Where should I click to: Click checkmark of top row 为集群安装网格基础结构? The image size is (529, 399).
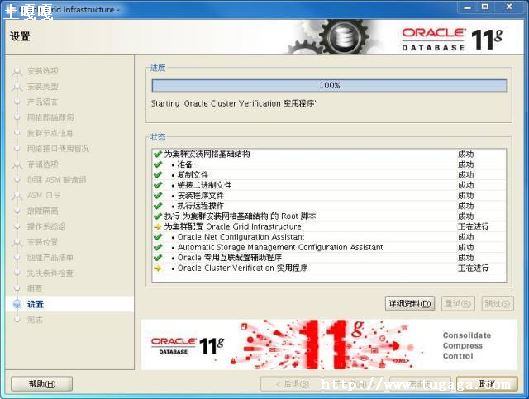[x=158, y=154]
